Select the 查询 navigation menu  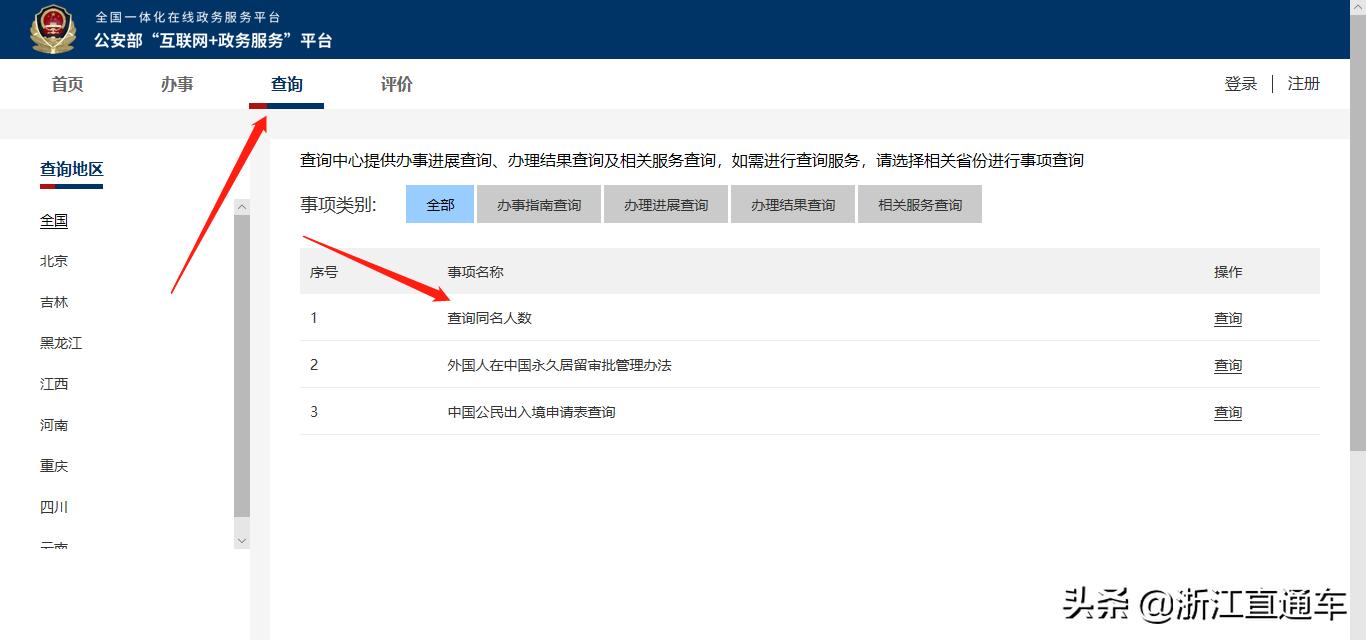coord(286,84)
